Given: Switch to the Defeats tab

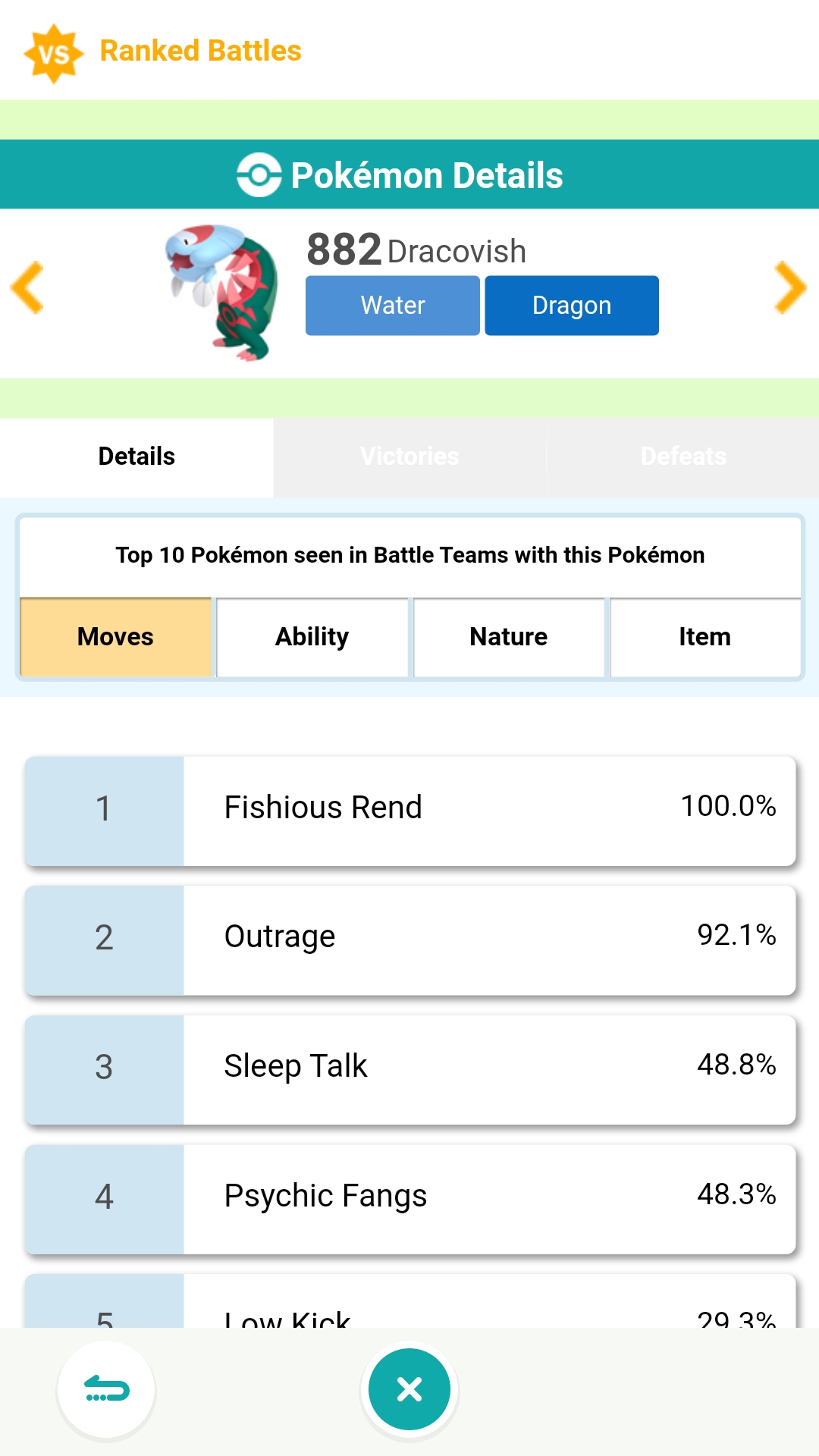Looking at the screenshot, I should [682, 457].
